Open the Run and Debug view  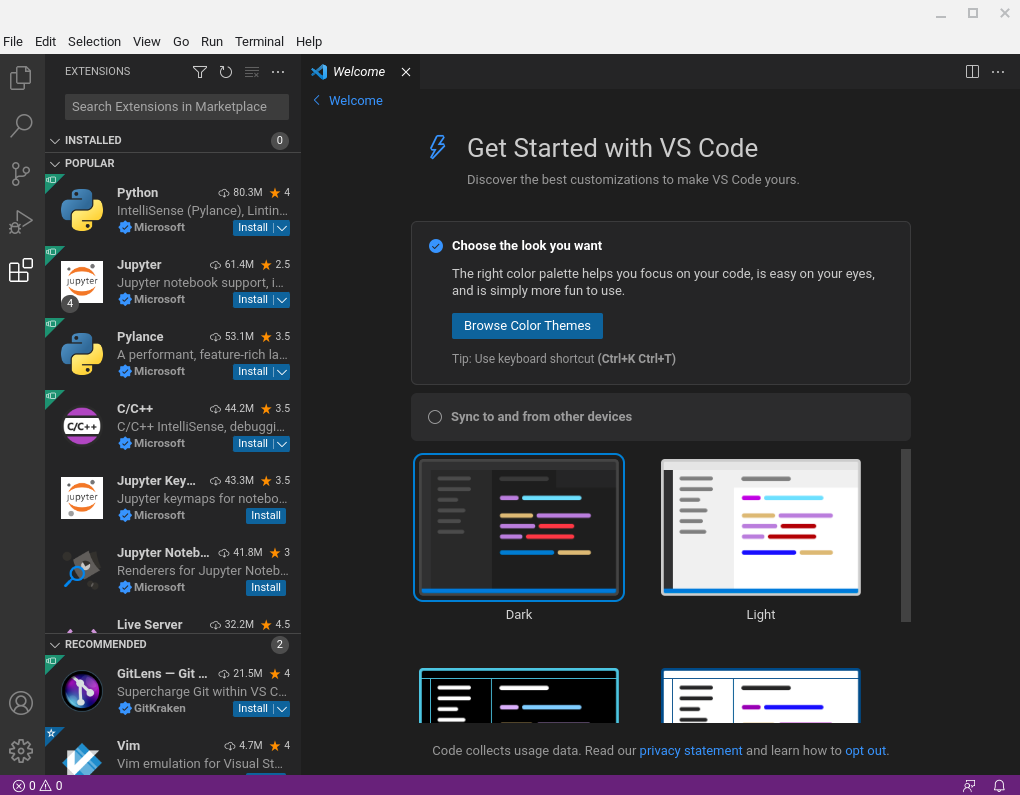[x=21, y=222]
